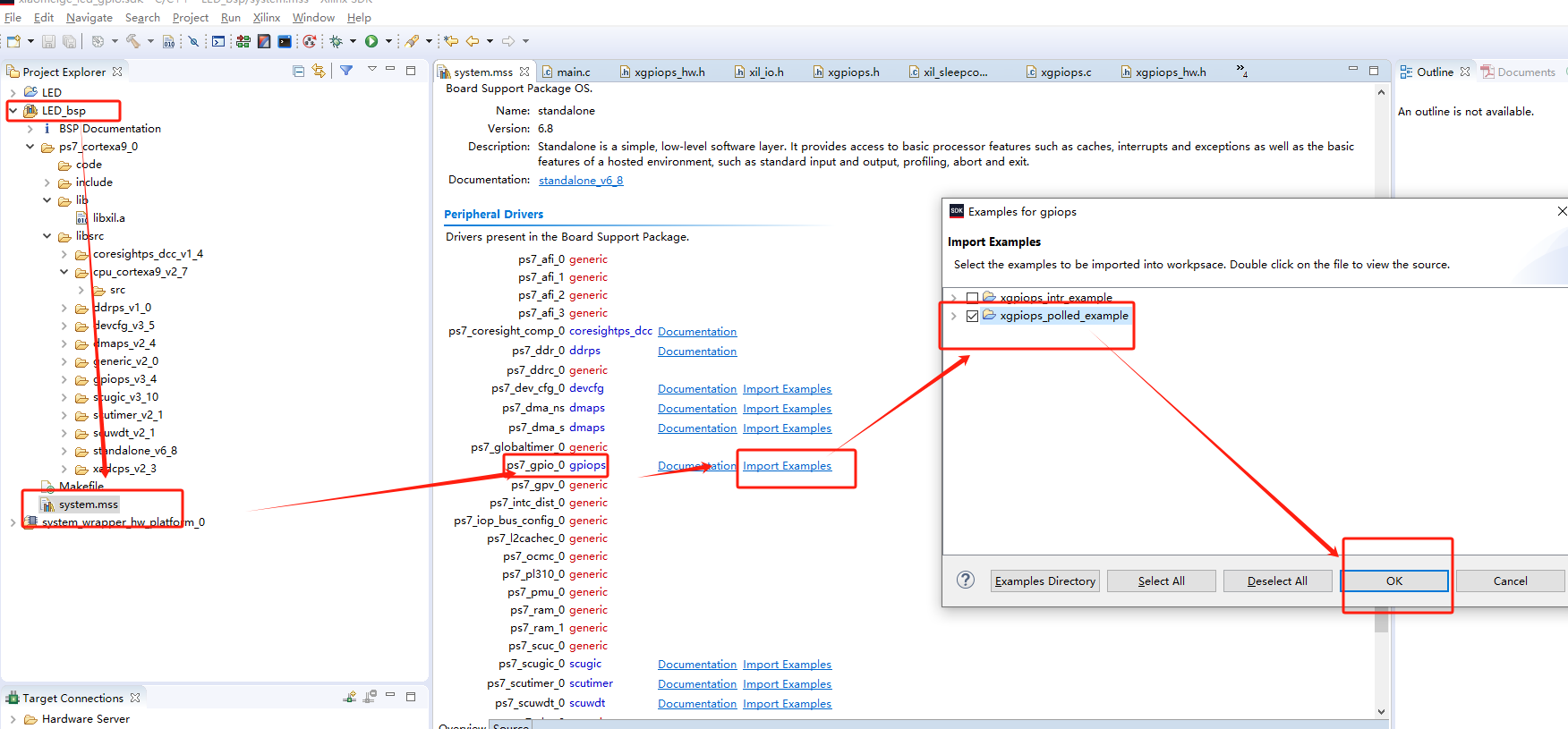Switch to the xgpiops.c editor tab
The height and width of the screenshot is (729, 1568).
pyautogui.click(x=1058, y=72)
